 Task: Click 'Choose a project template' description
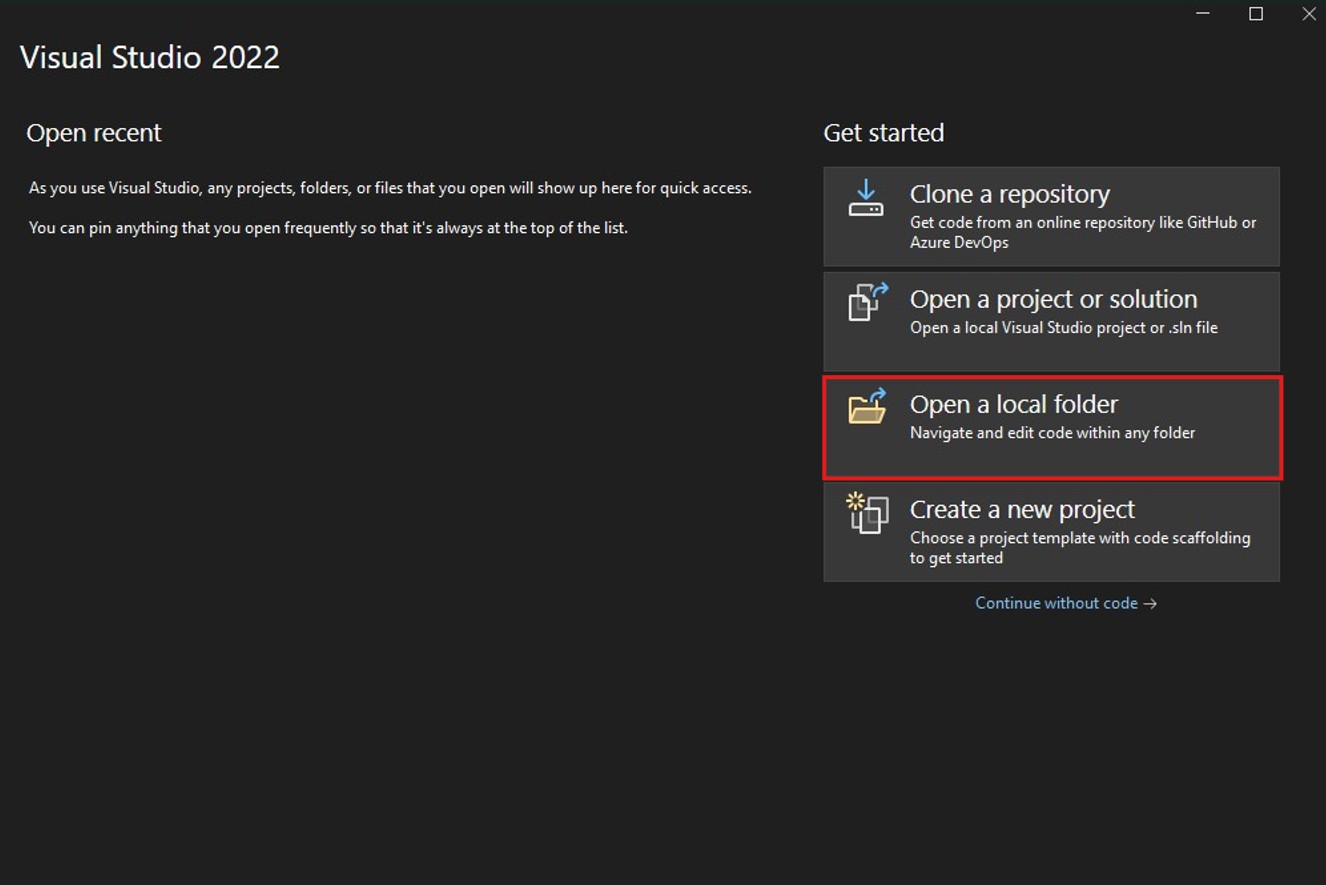tap(1080, 548)
